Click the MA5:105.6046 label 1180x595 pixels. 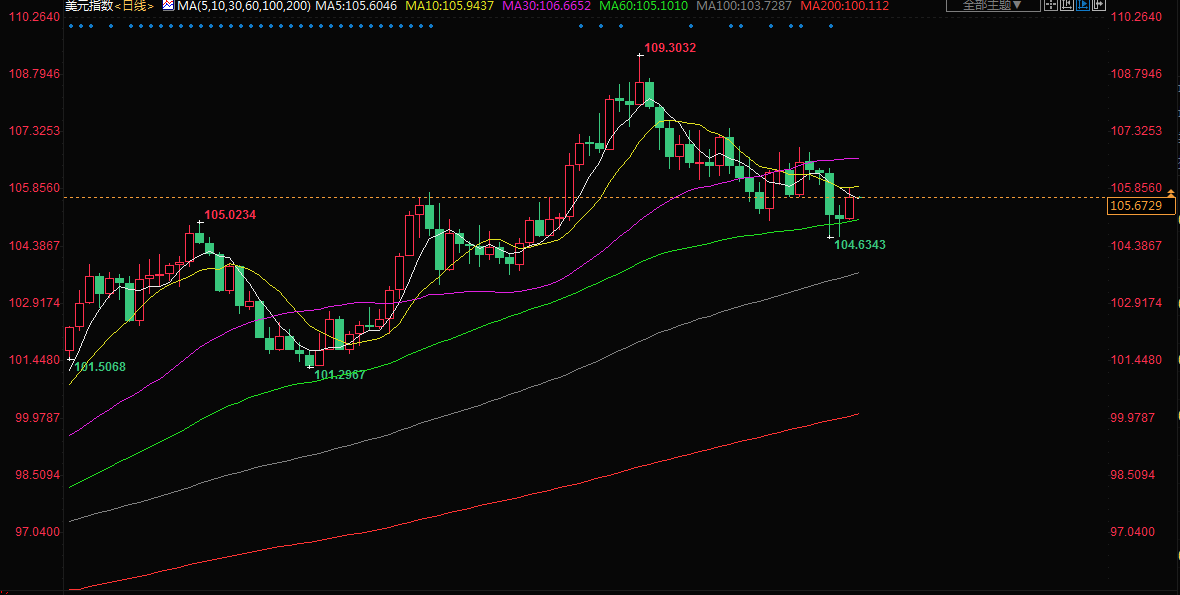(356, 6)
